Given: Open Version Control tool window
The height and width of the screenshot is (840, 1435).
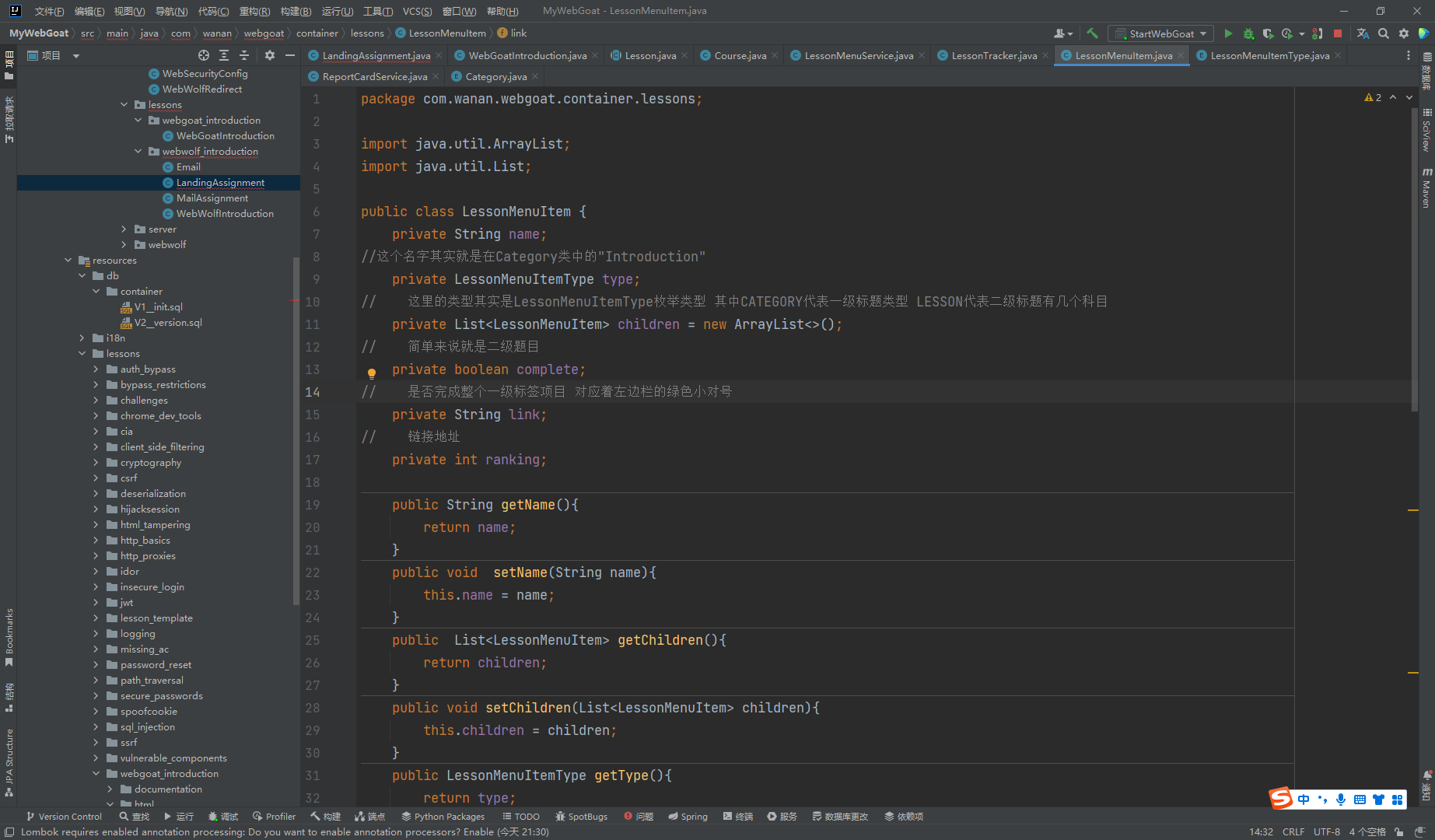Looking at the screenshot, I should (x=65, y=816).
